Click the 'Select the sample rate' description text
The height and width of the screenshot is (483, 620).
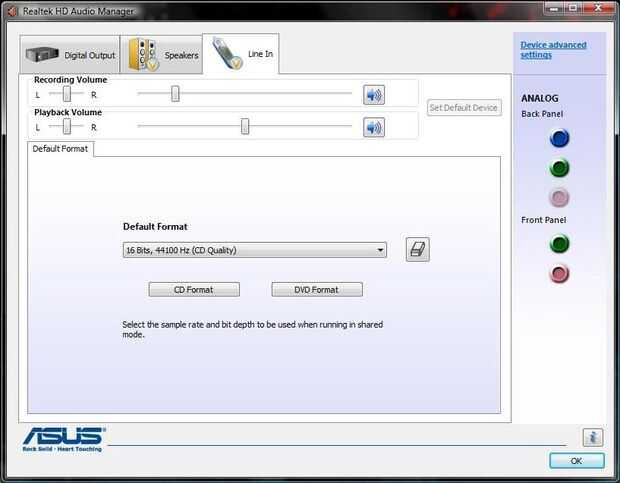tap(253, 329)
